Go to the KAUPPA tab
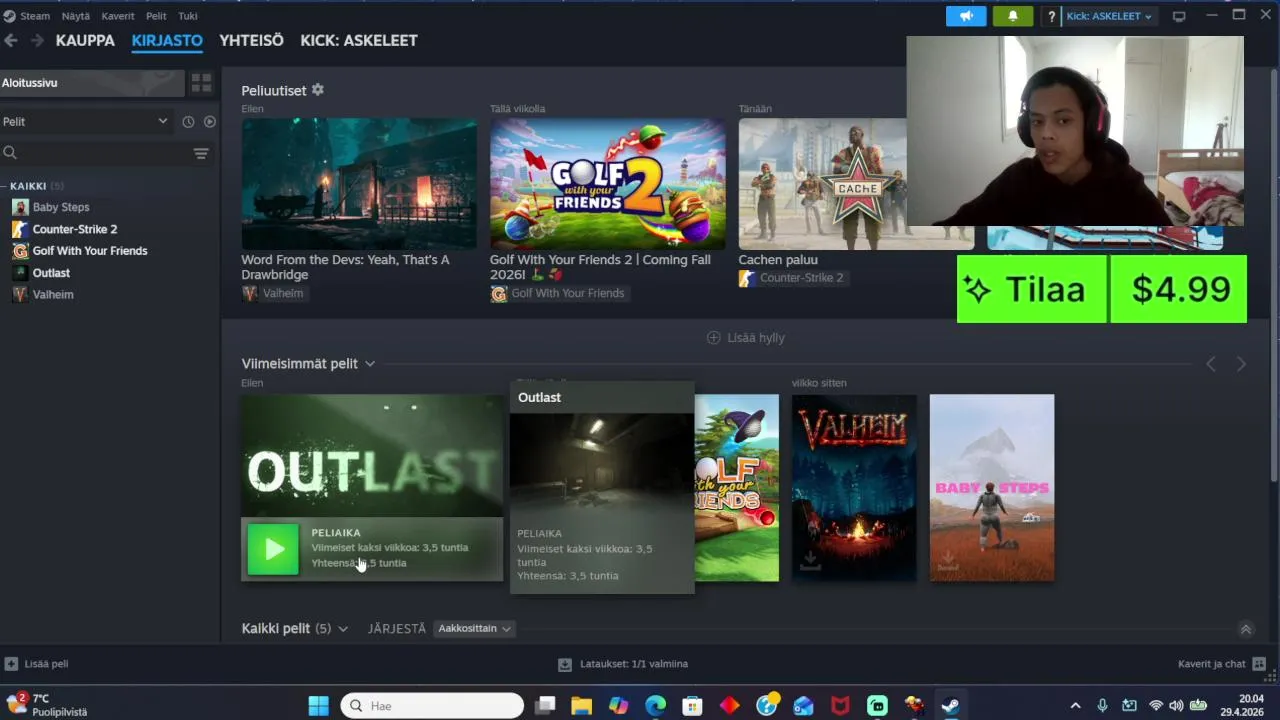Screen dimensions: 1280x720 point(85,40)
